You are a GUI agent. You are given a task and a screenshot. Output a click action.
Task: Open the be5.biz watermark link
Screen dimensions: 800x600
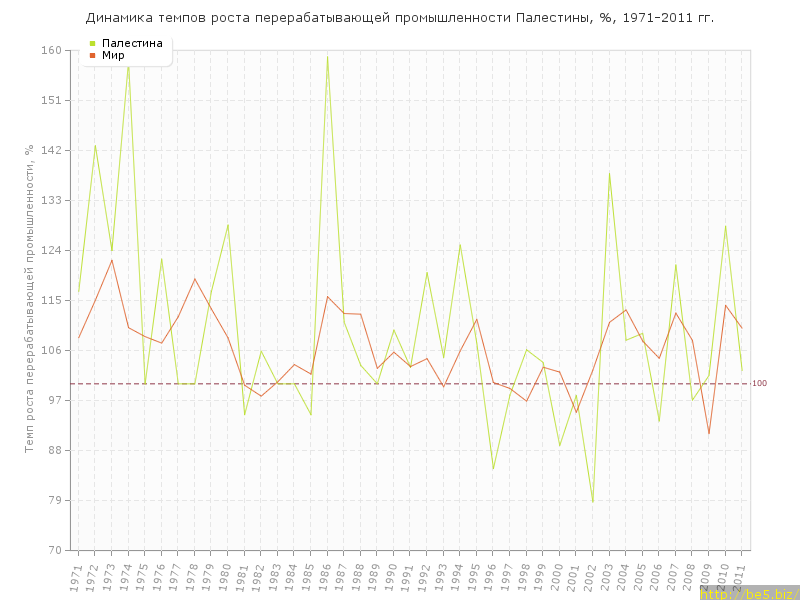point(748,593)
